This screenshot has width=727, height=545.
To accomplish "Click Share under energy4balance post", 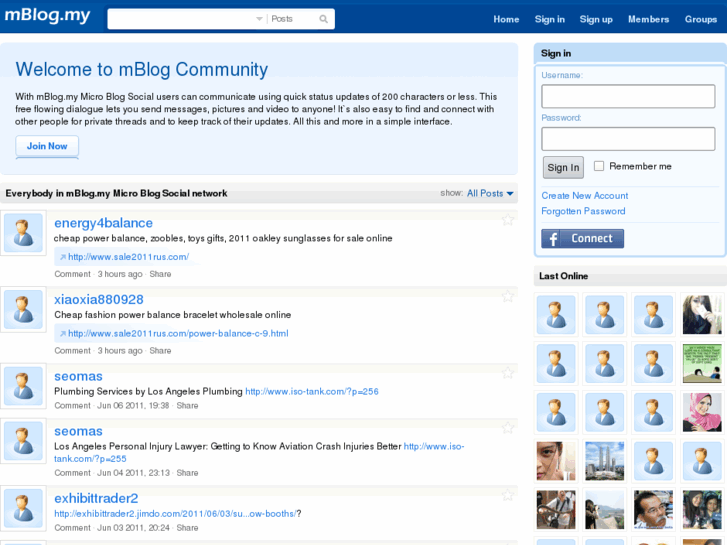I will (160, 274).
